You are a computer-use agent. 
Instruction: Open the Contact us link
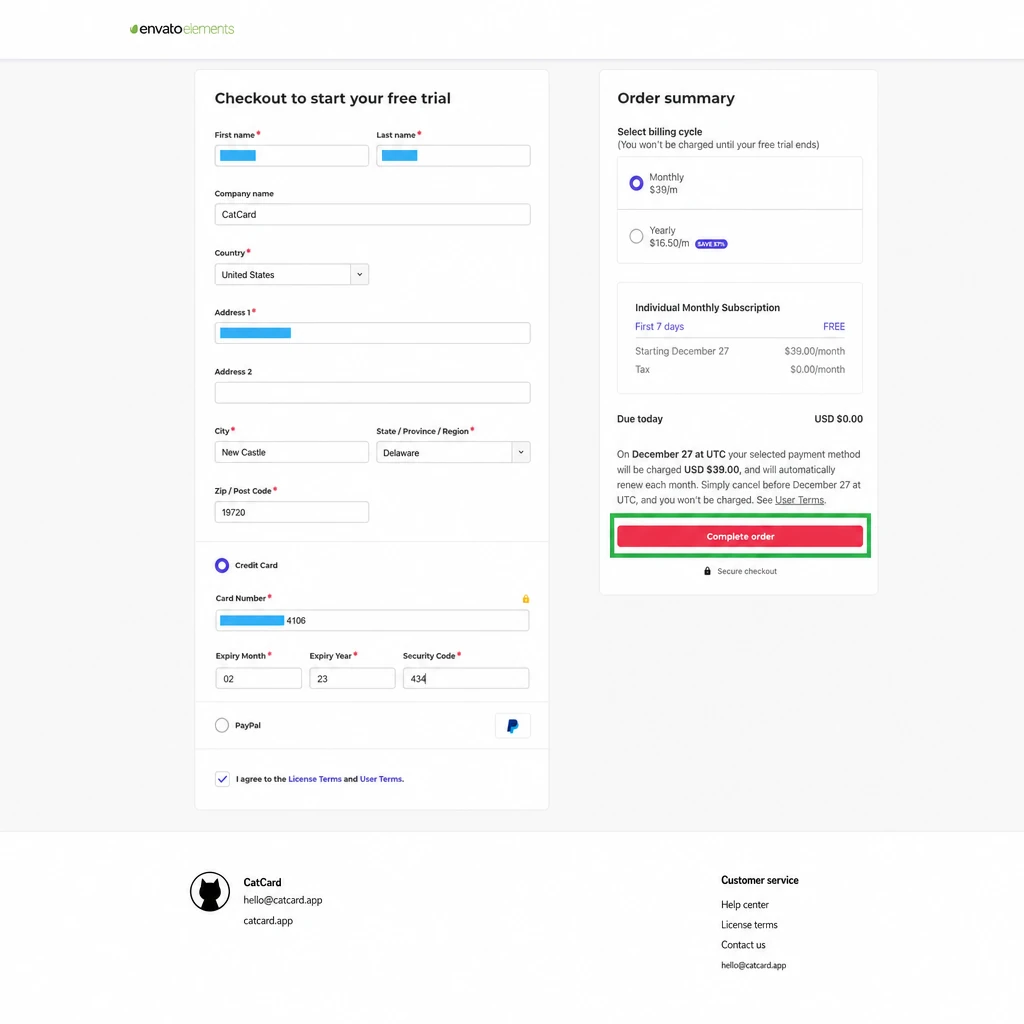[743, 945]
